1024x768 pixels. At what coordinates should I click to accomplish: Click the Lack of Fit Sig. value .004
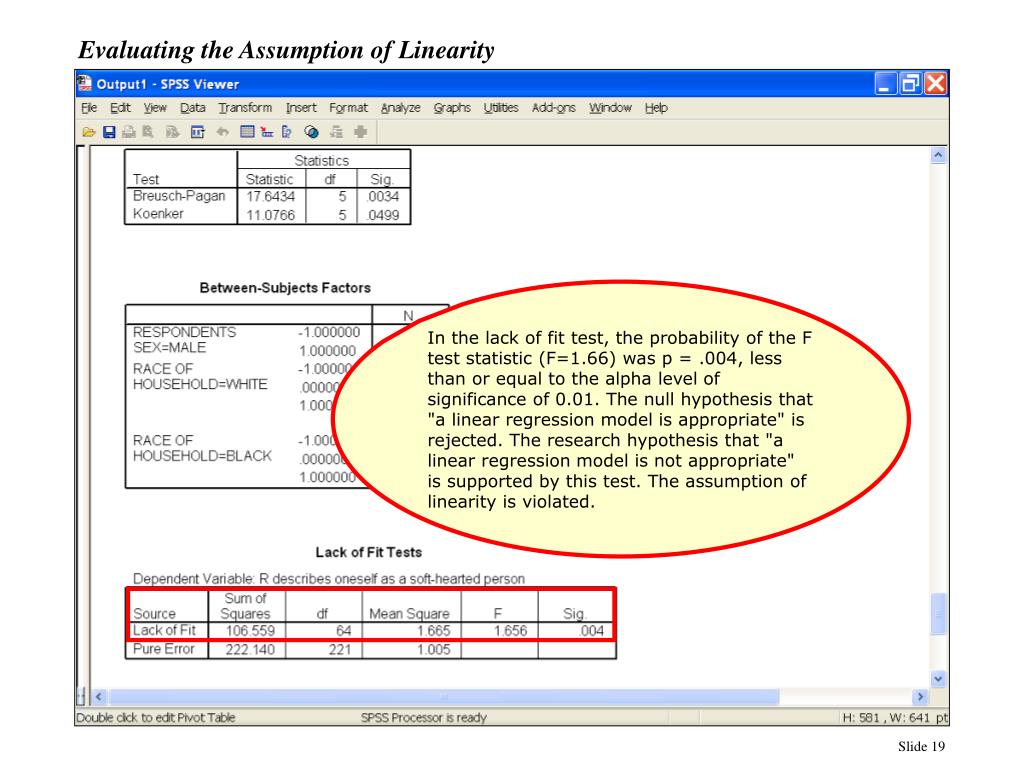(x=591, y=631)
